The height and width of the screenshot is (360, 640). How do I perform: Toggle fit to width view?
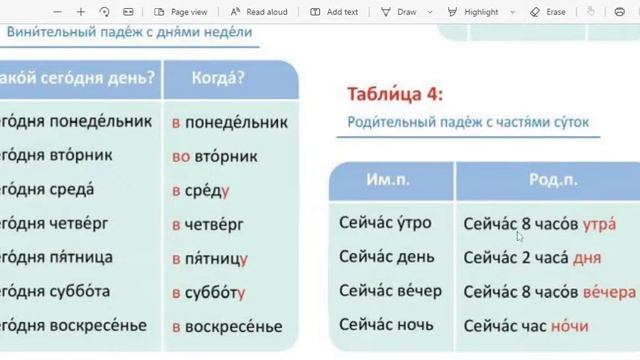pos(128,12)
